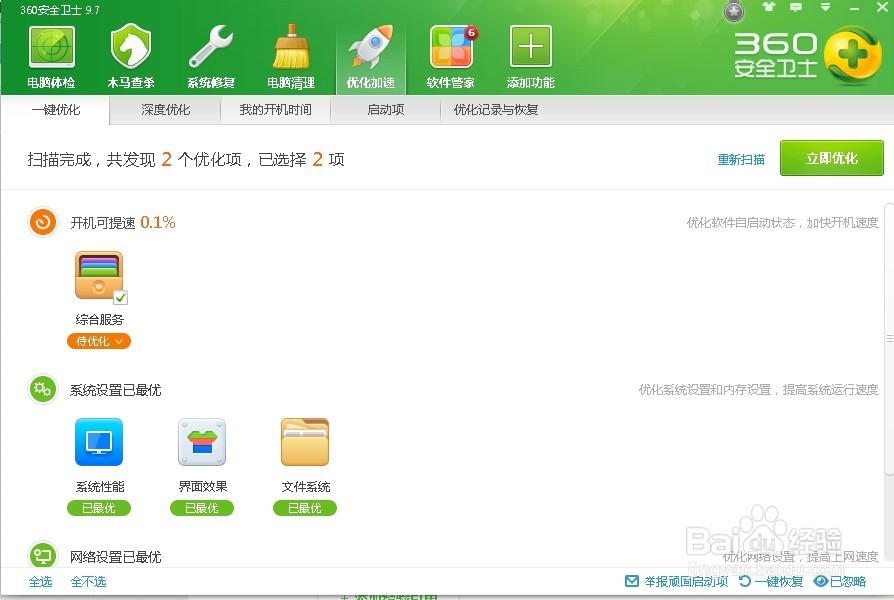The image size is (894, 600).
Task: Click the 系统性能 monitor icon
Action: [x=99, y=442]
